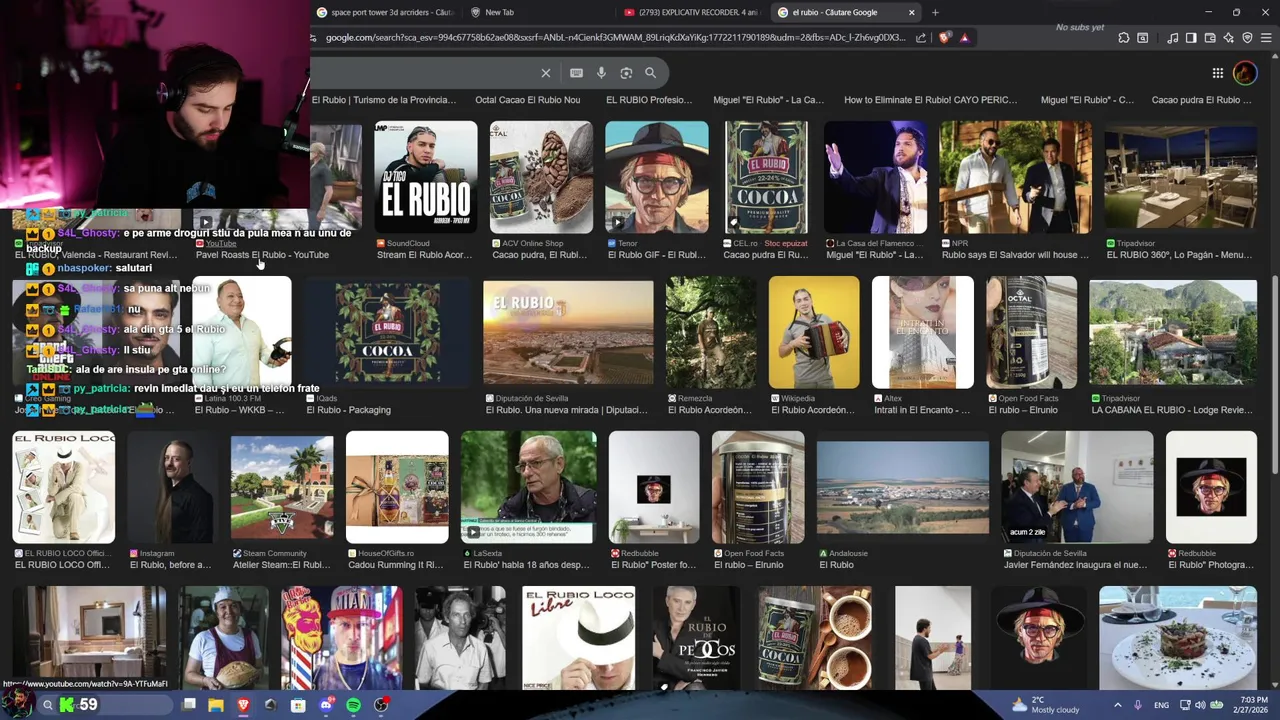Search by image with Google Lens icon
The image size is (1280, 720).
[x=626, y=73]
